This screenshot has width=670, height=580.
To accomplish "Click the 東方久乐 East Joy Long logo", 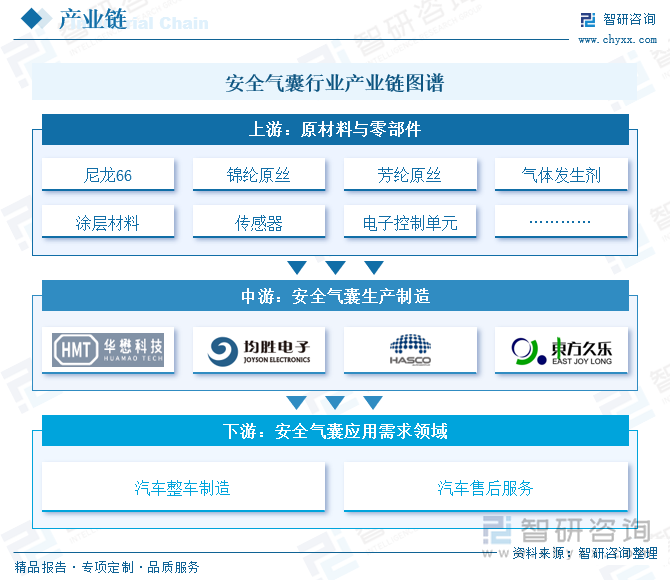I will (561, 351).
